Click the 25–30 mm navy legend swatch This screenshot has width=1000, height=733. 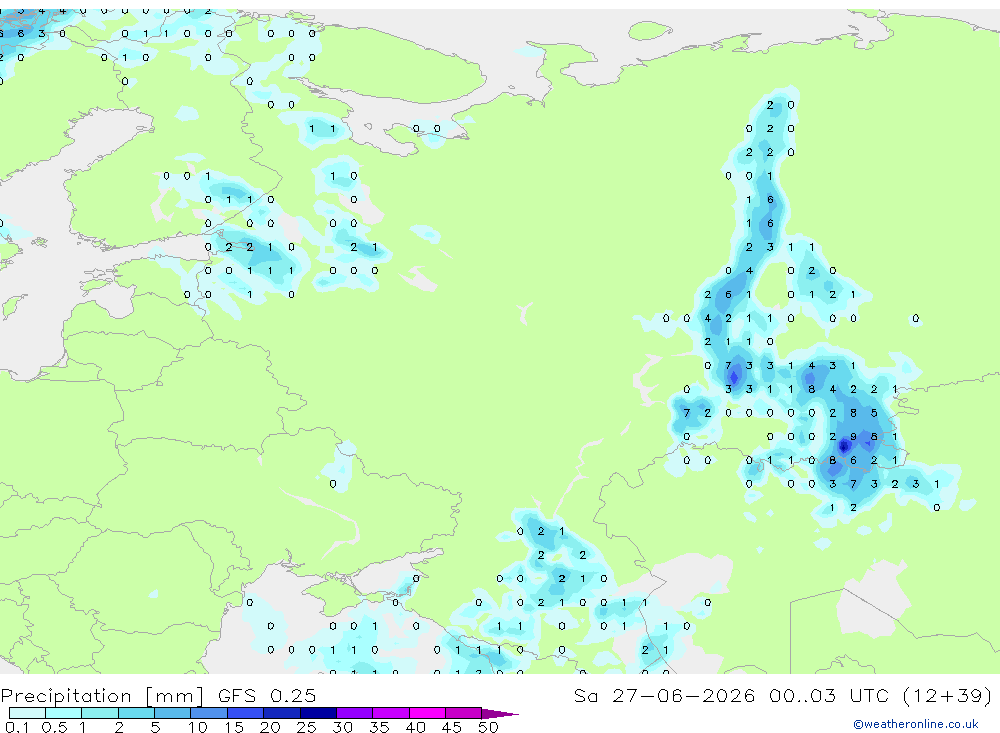click(x=318, y=713)
